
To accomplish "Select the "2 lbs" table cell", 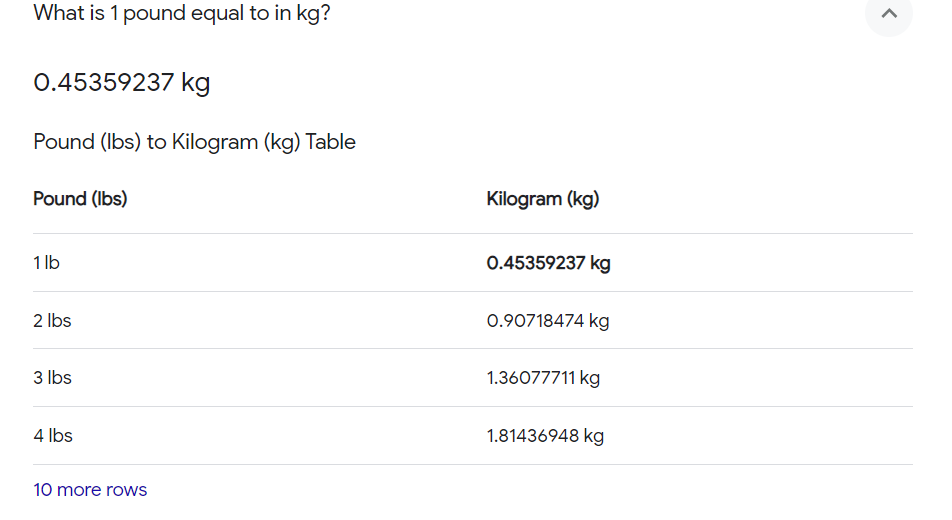I will point(52,321).
